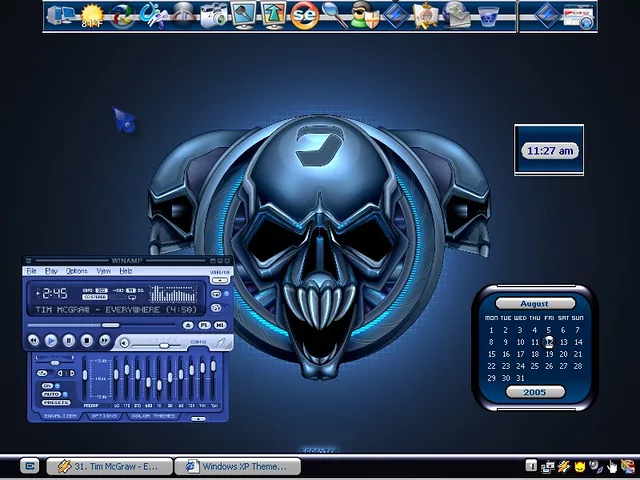Open the Recycle Bin dock icon

(488, 16)
